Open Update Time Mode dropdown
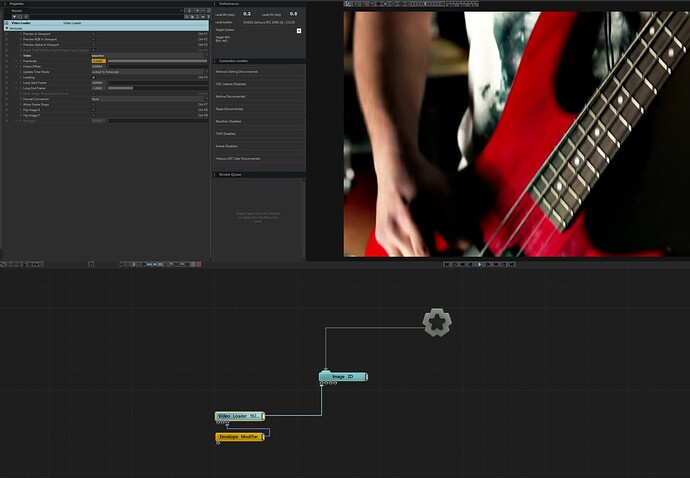Image resolution: width=690 pixels, height=478 pixels. pyautogui.click(x=150, y=72)
